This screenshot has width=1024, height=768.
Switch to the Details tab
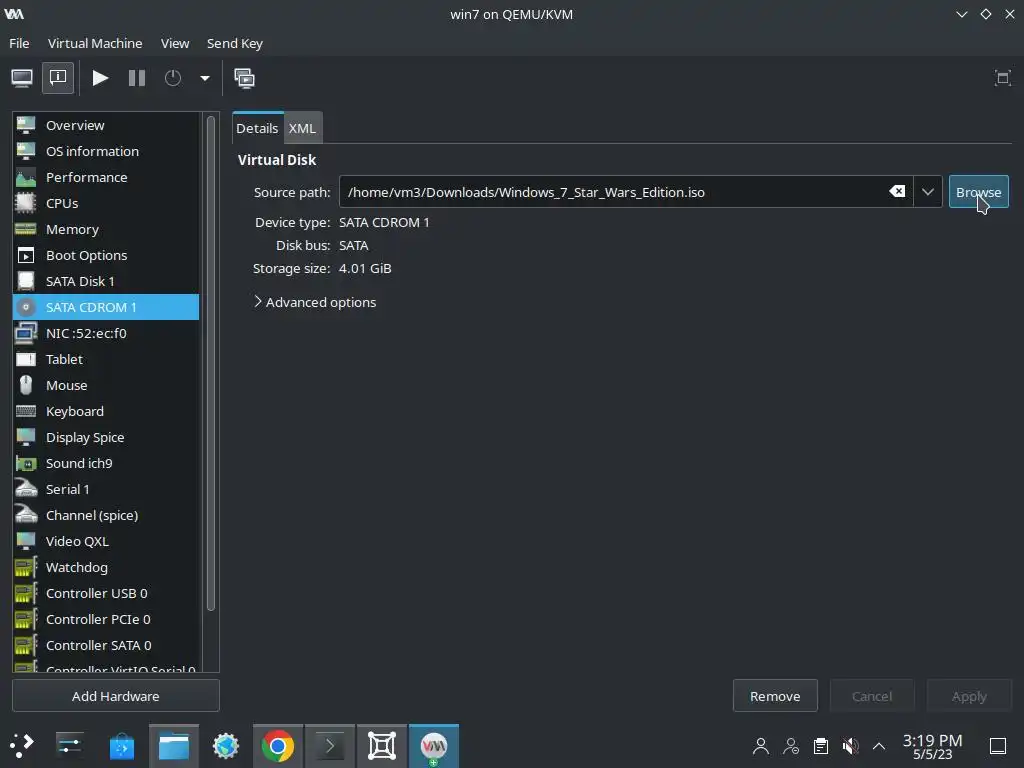[x=257, y=128]
